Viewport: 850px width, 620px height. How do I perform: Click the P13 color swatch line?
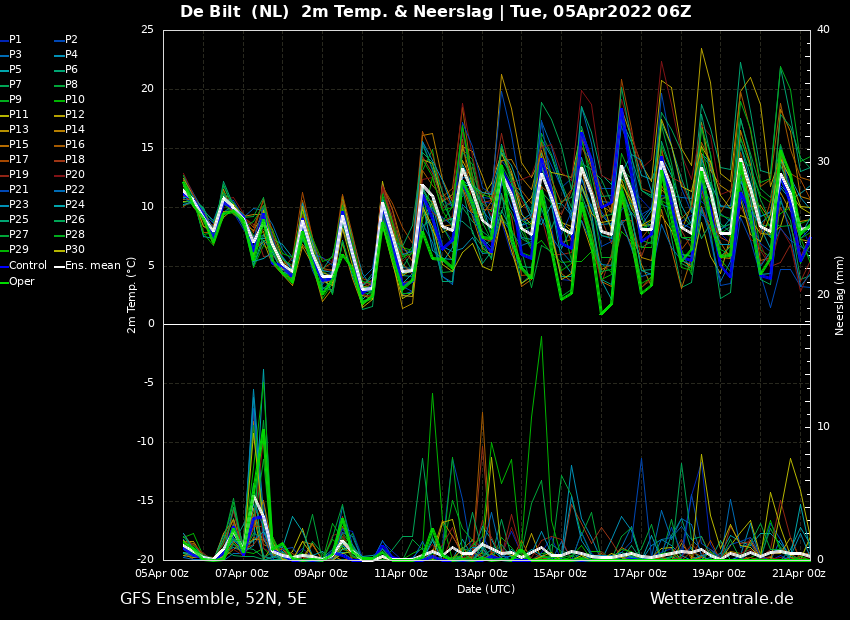pyautogui.click(x=4, y=130)
